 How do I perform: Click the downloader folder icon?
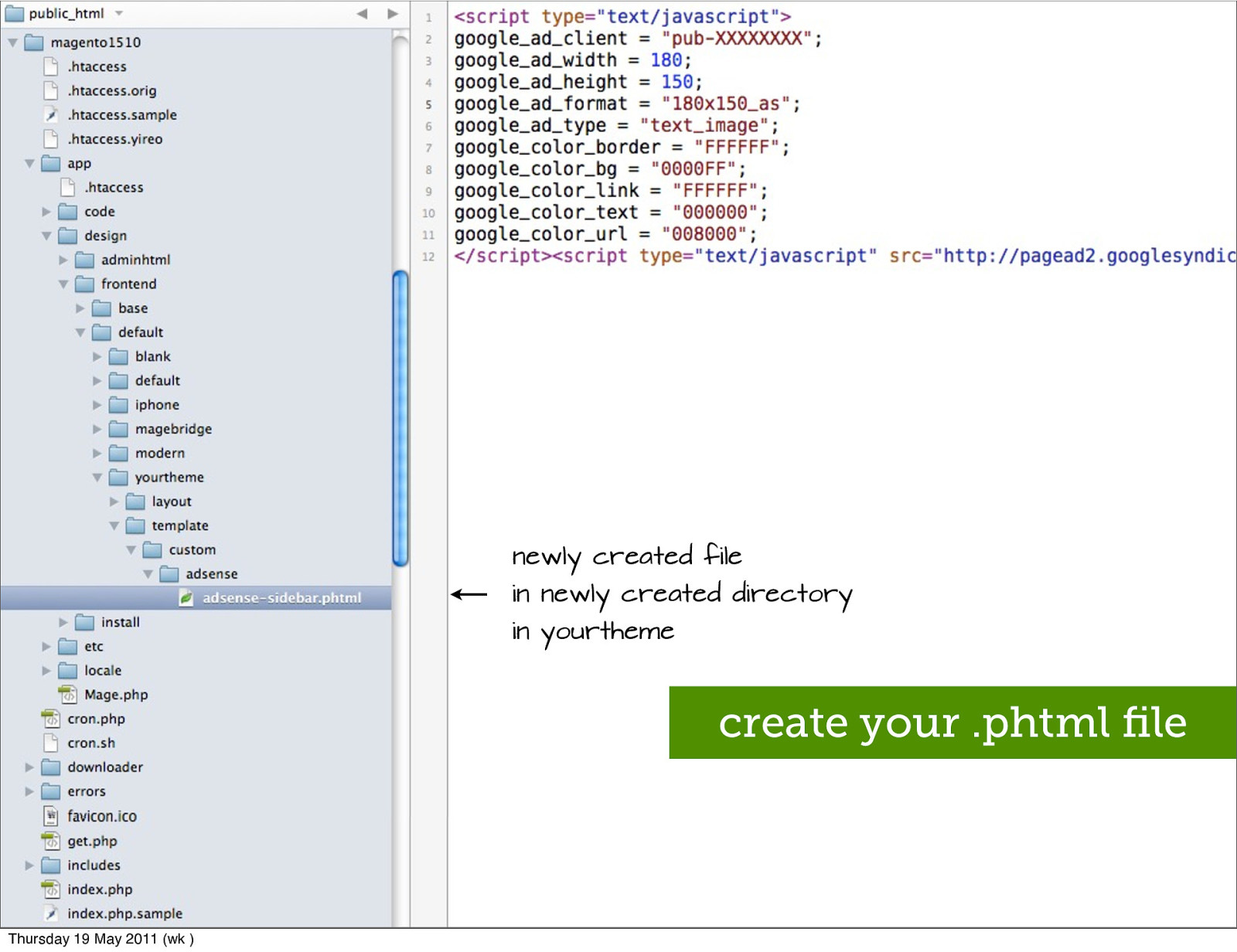pyautogui.click(x=51, y=767)
